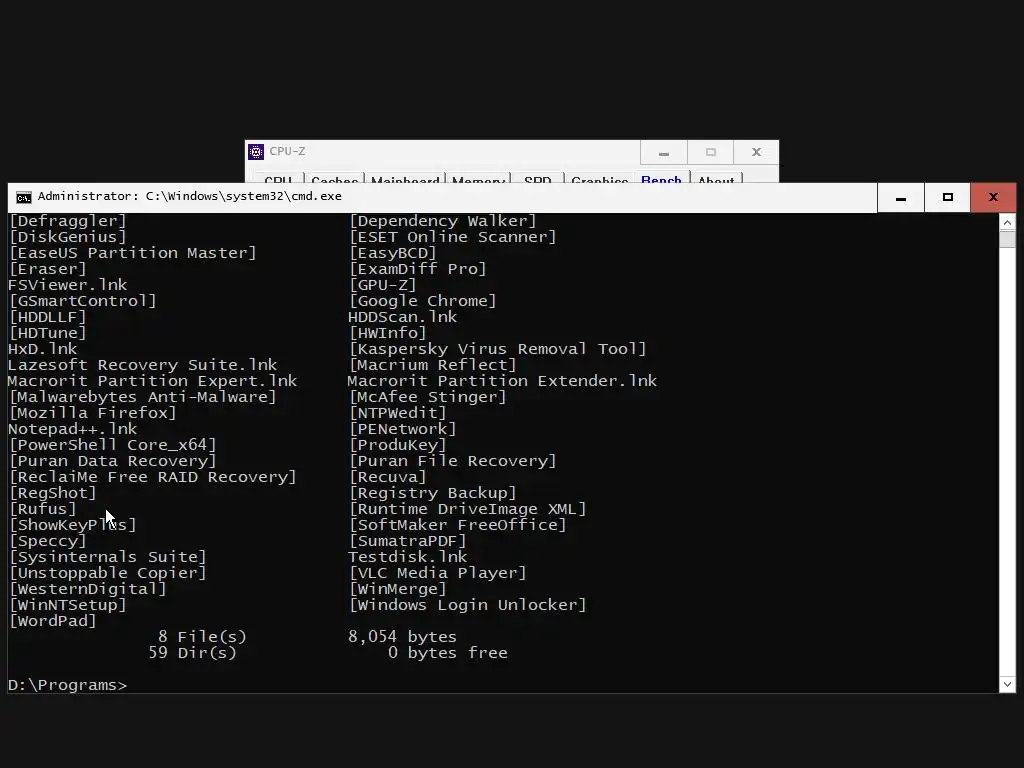Image resolution: width=1024 pixels, height=768 pixels.
Task: Click the [Eraser] directory entry
Action: pos(47,269)
